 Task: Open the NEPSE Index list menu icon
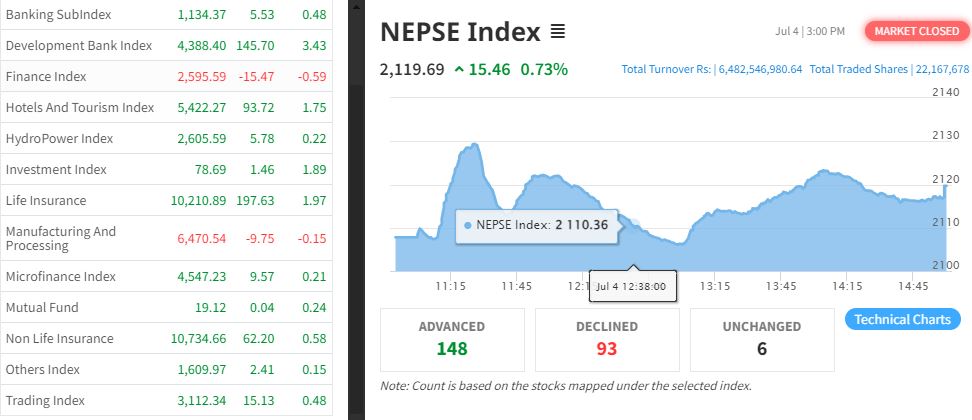[558, 32]
